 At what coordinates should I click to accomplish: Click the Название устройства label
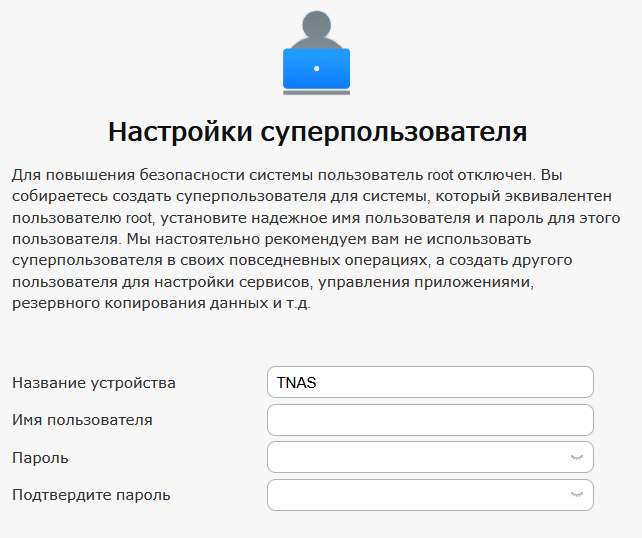pos(94,383)
